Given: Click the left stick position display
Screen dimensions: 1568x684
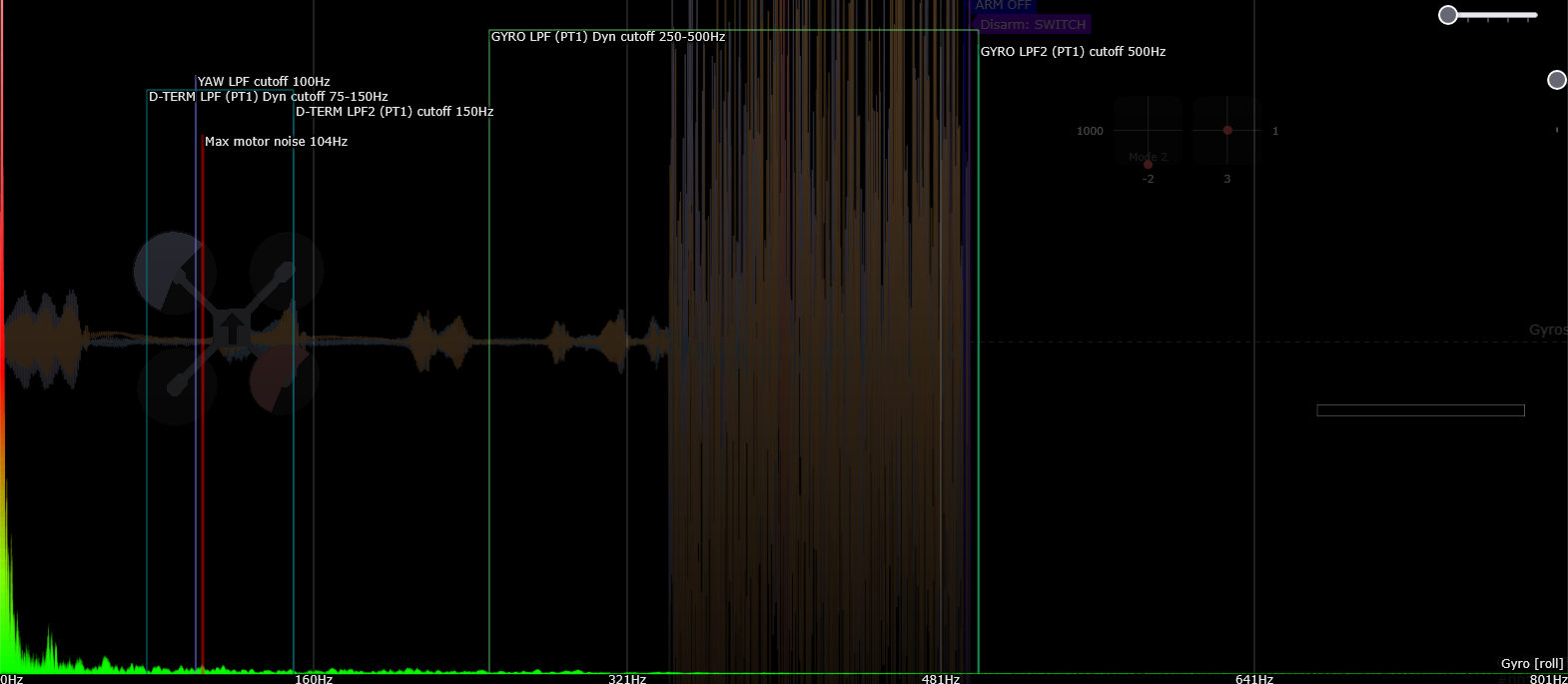Looking at the screenshot, I should [1148, 131].
